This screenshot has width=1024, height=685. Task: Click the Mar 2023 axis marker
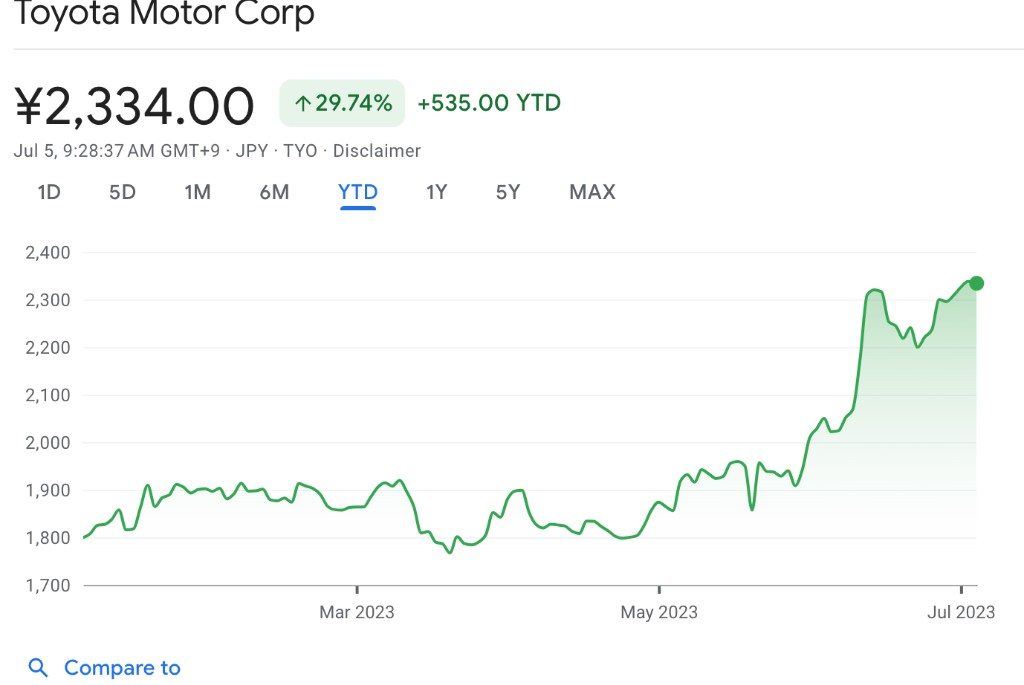coord(357,611)
